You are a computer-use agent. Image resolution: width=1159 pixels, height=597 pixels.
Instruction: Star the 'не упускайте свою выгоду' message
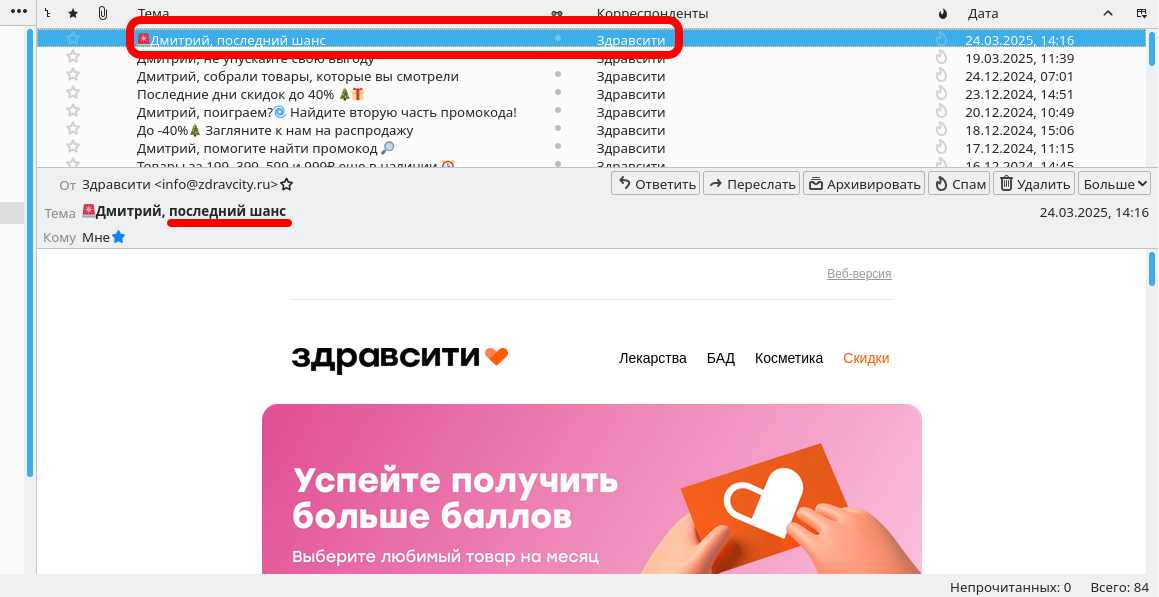coord(72,57)
